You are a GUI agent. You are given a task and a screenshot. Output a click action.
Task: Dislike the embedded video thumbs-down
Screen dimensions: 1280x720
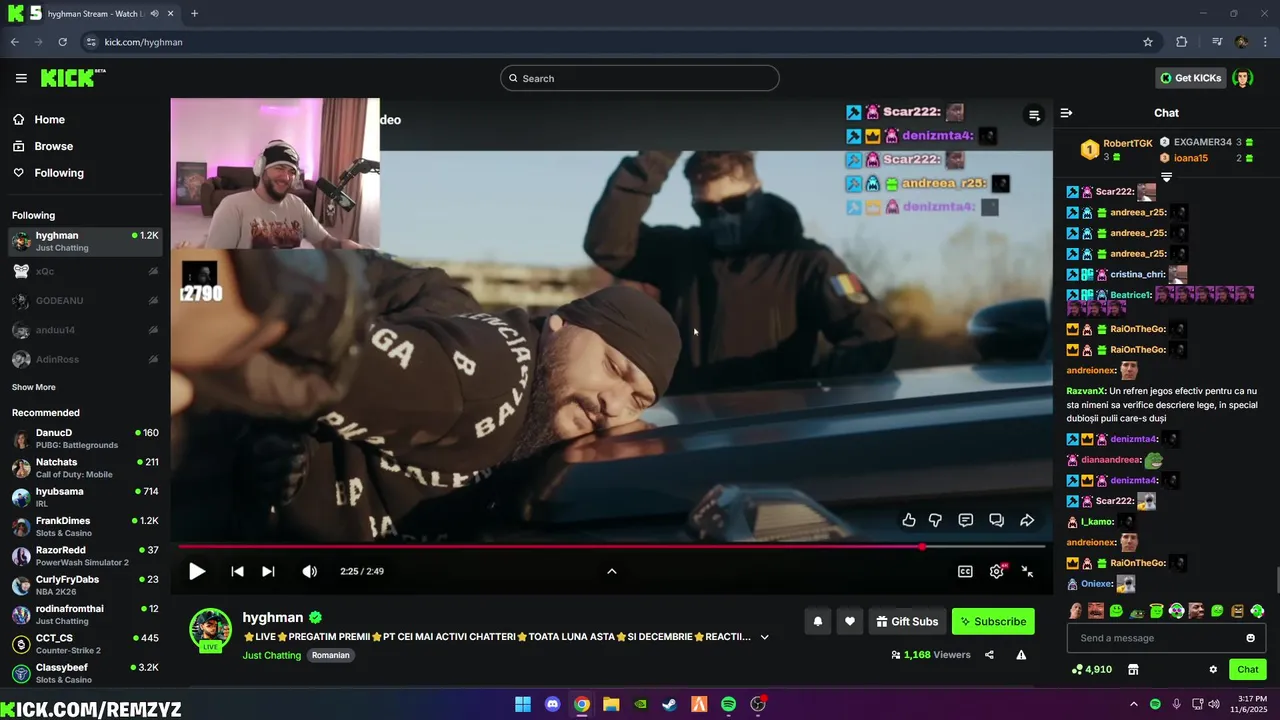point(936,520)
